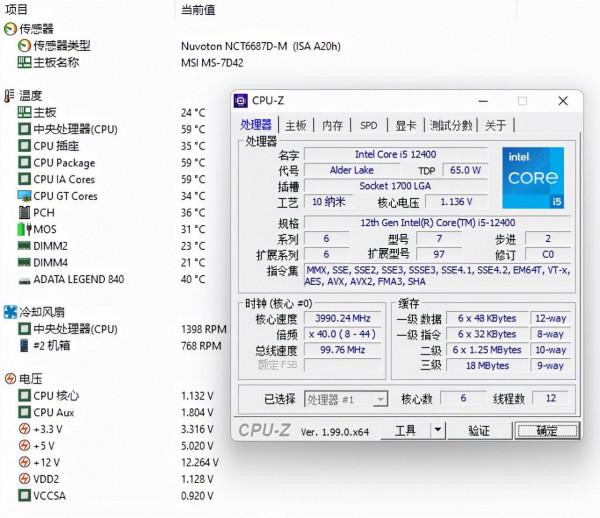Click the Alder Lake 代号 field

click(352, 170)
